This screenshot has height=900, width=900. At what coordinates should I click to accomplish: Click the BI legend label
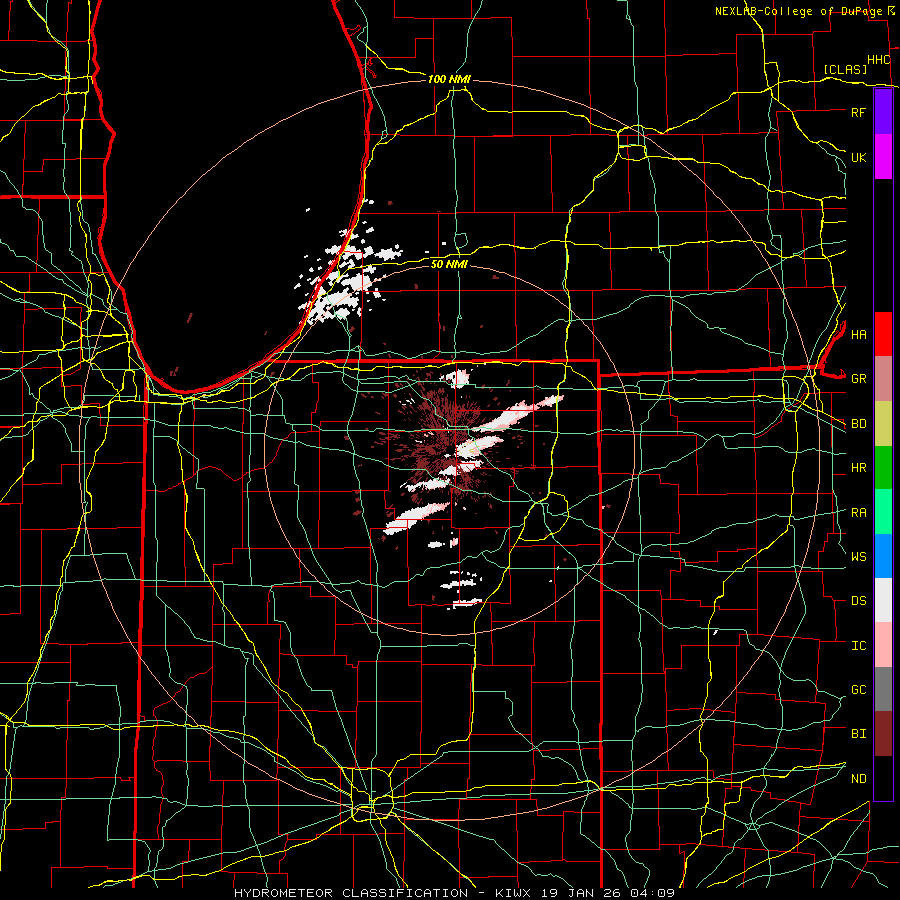858,734
